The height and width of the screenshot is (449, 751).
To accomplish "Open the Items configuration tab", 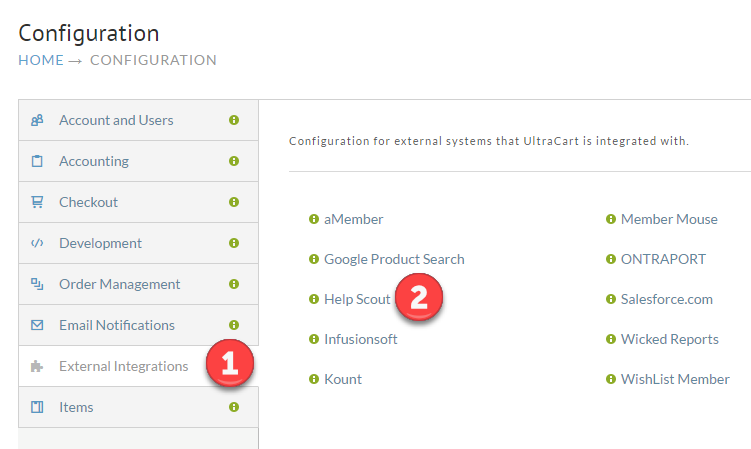I will 138,407.
